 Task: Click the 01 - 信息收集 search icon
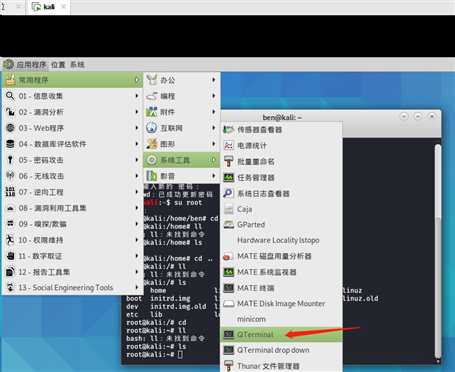point(10,96)
